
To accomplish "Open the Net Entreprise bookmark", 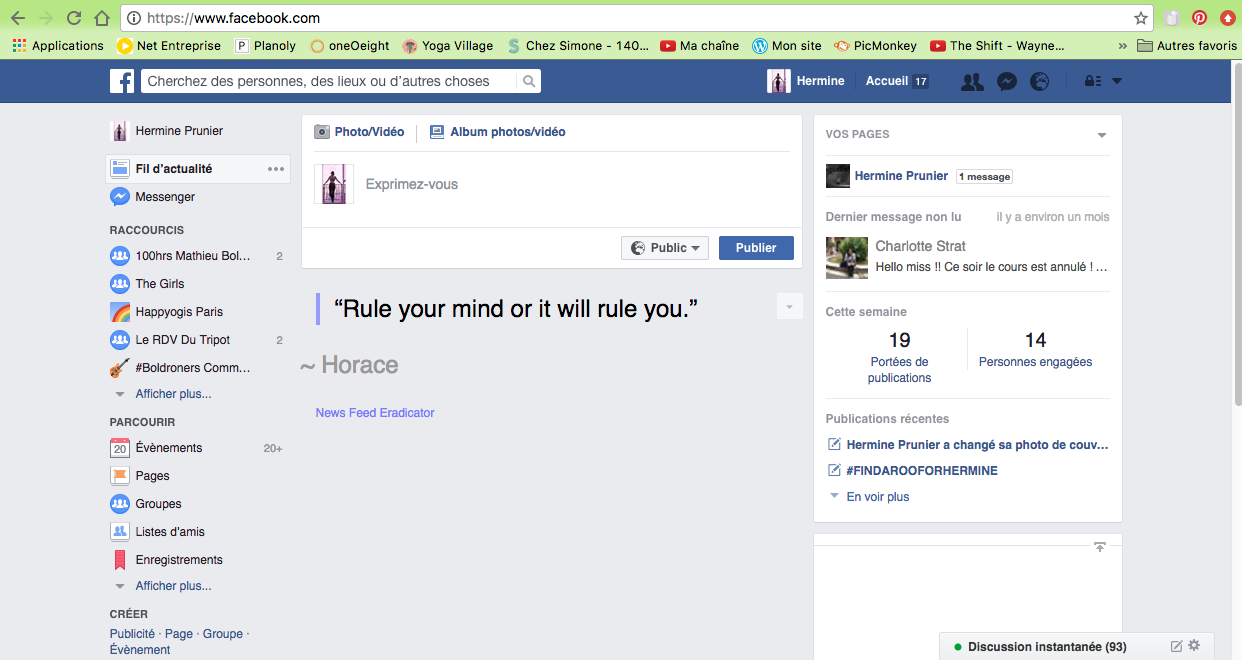I will point(169,45).
